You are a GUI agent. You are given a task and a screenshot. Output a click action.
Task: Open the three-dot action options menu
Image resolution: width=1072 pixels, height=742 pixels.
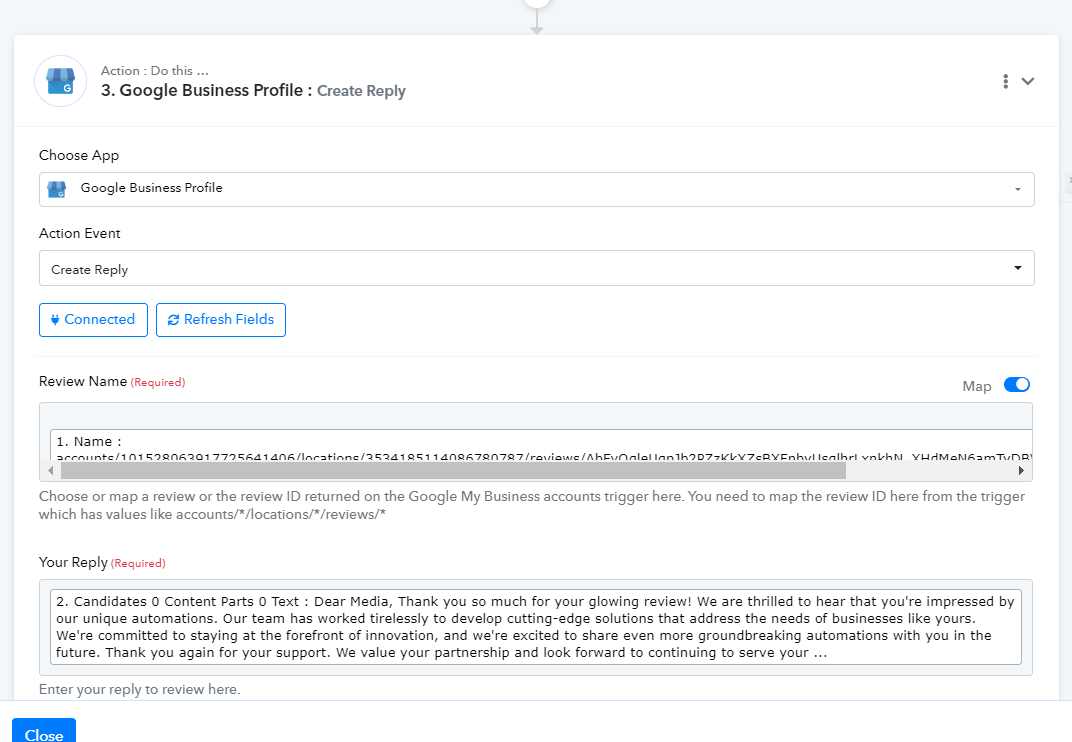click(x=1005, y=81)
